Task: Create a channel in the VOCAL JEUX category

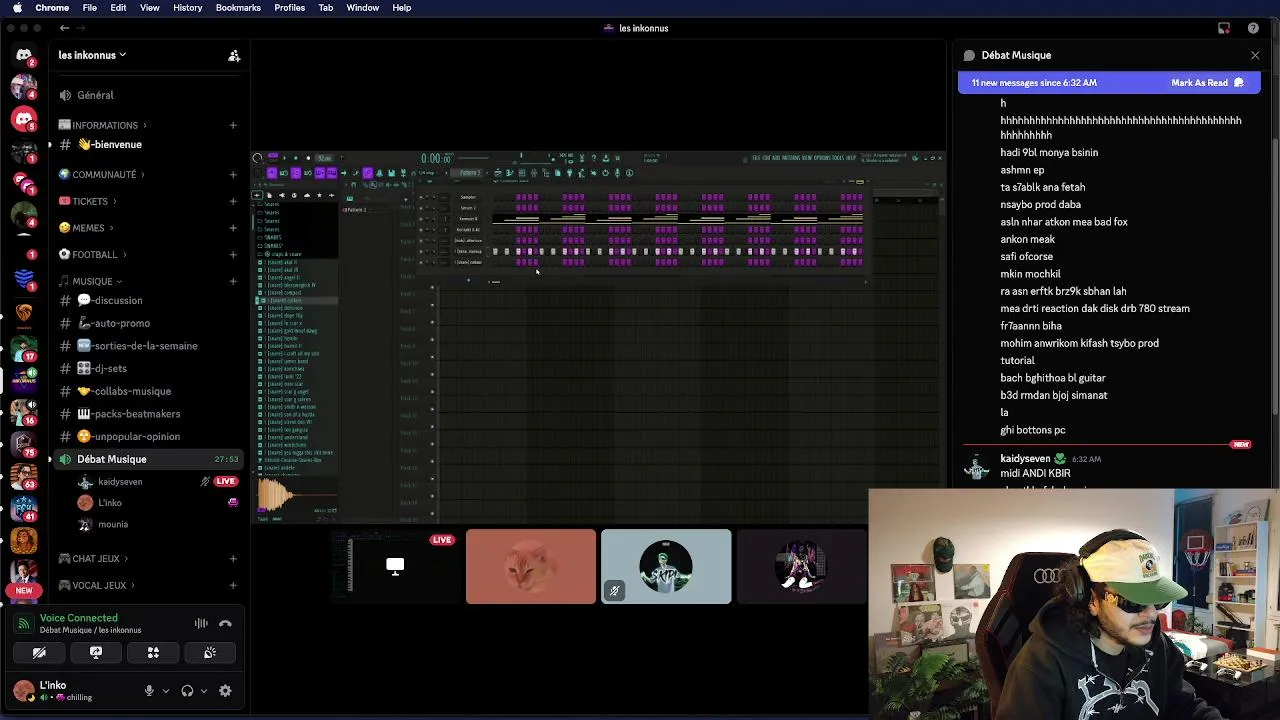Action: pos(233,585)
